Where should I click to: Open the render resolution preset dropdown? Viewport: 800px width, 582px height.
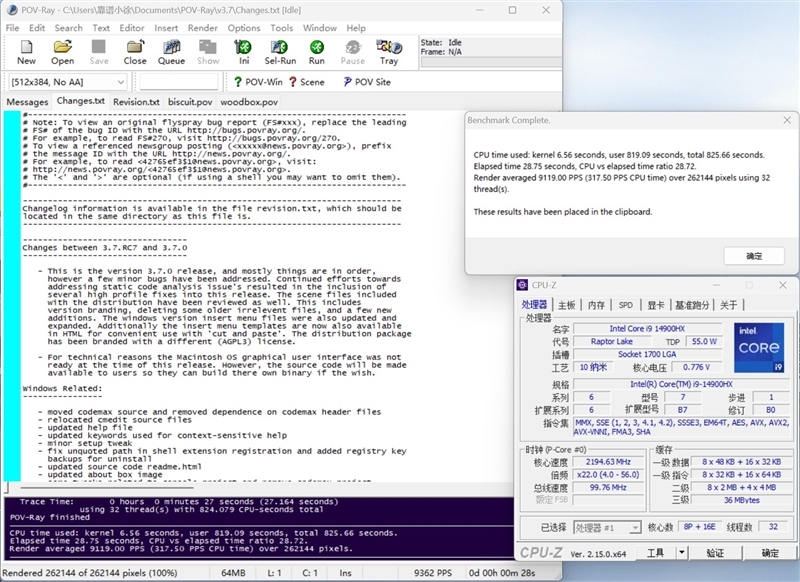(68, 82)
